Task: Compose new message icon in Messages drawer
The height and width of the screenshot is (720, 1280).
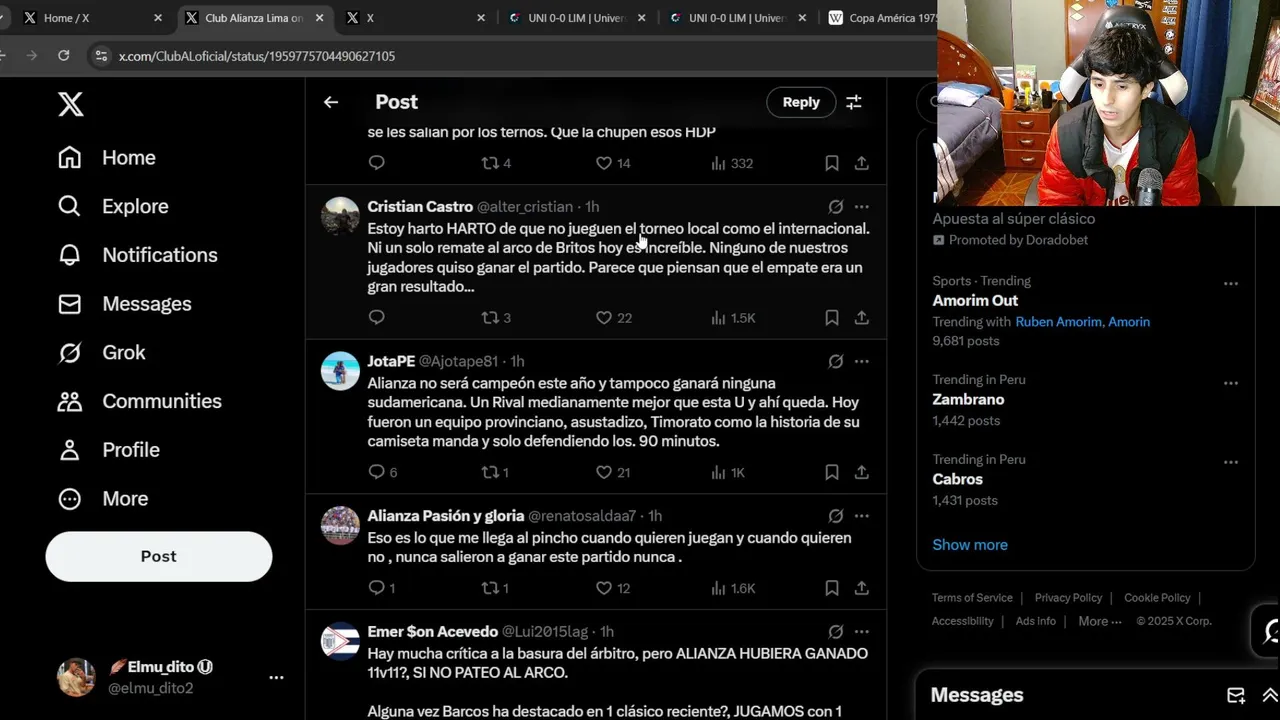Action: (x=1236, y=695)
